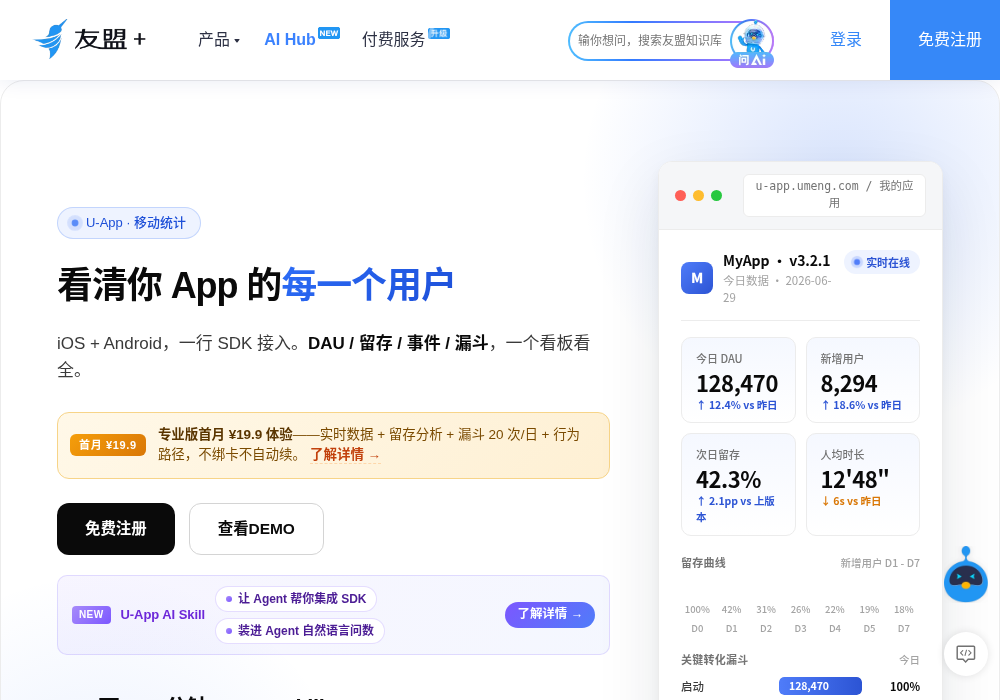Click the purple NEW tag
1000x700 pixels.
click(91, 615)
